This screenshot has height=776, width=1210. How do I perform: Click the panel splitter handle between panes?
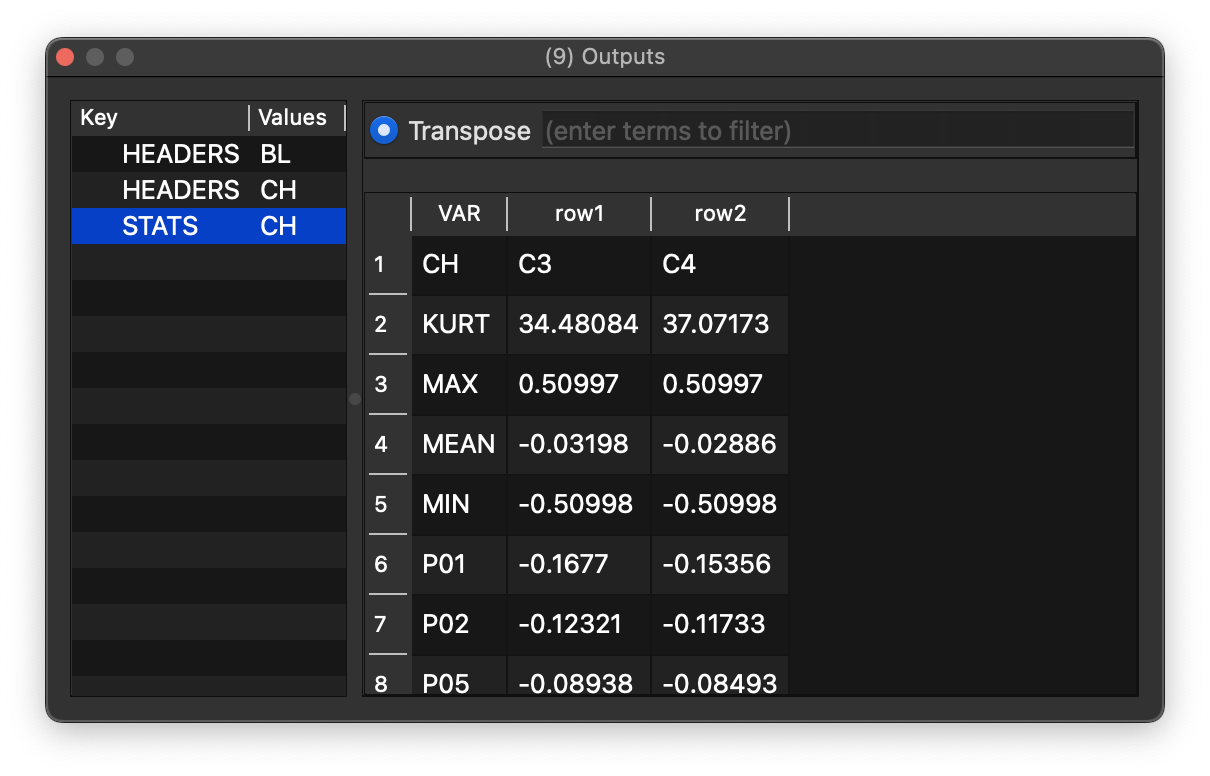(354, 398)
